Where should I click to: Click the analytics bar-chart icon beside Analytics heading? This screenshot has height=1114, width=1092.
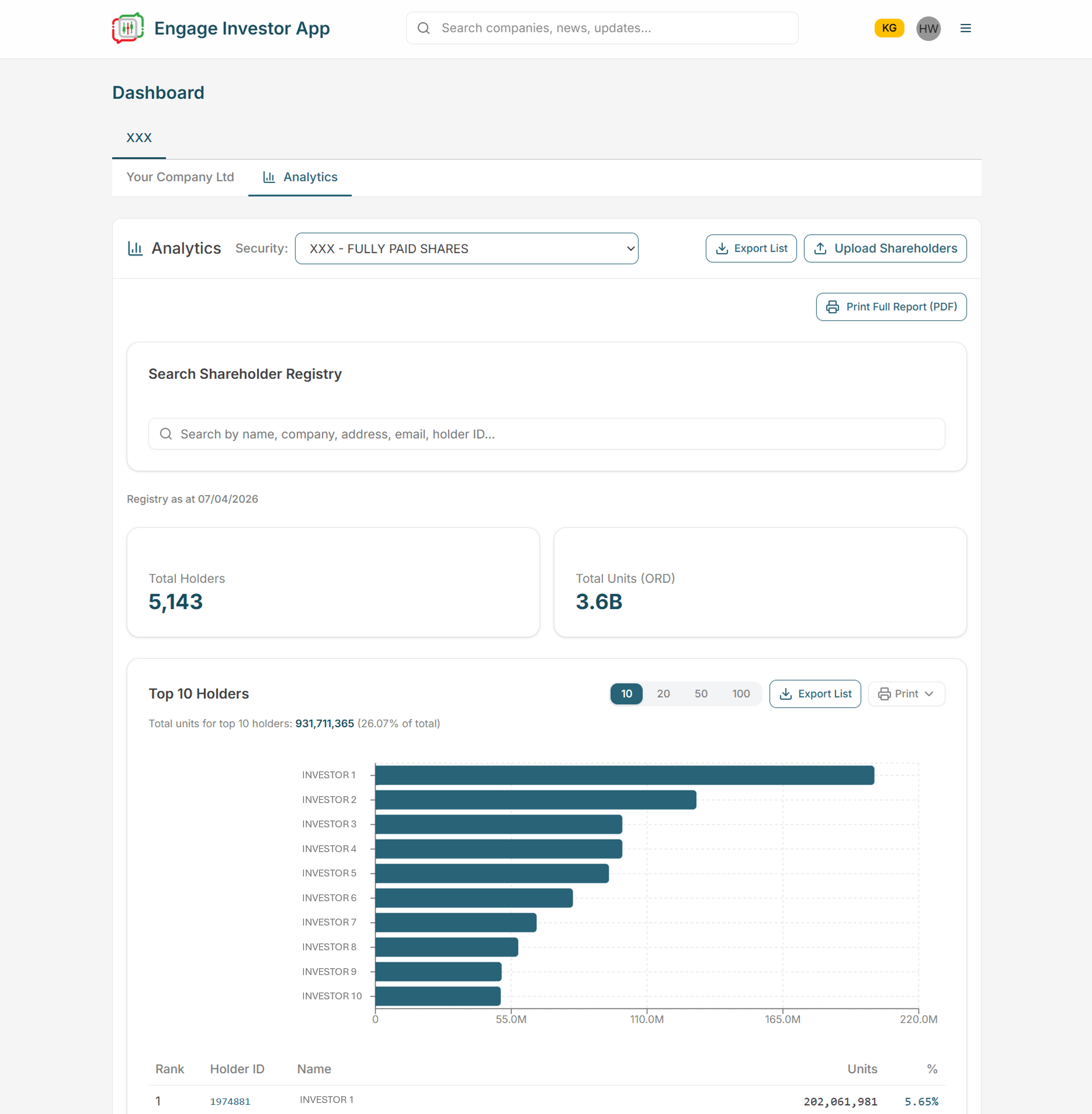(x=135, y=249)
